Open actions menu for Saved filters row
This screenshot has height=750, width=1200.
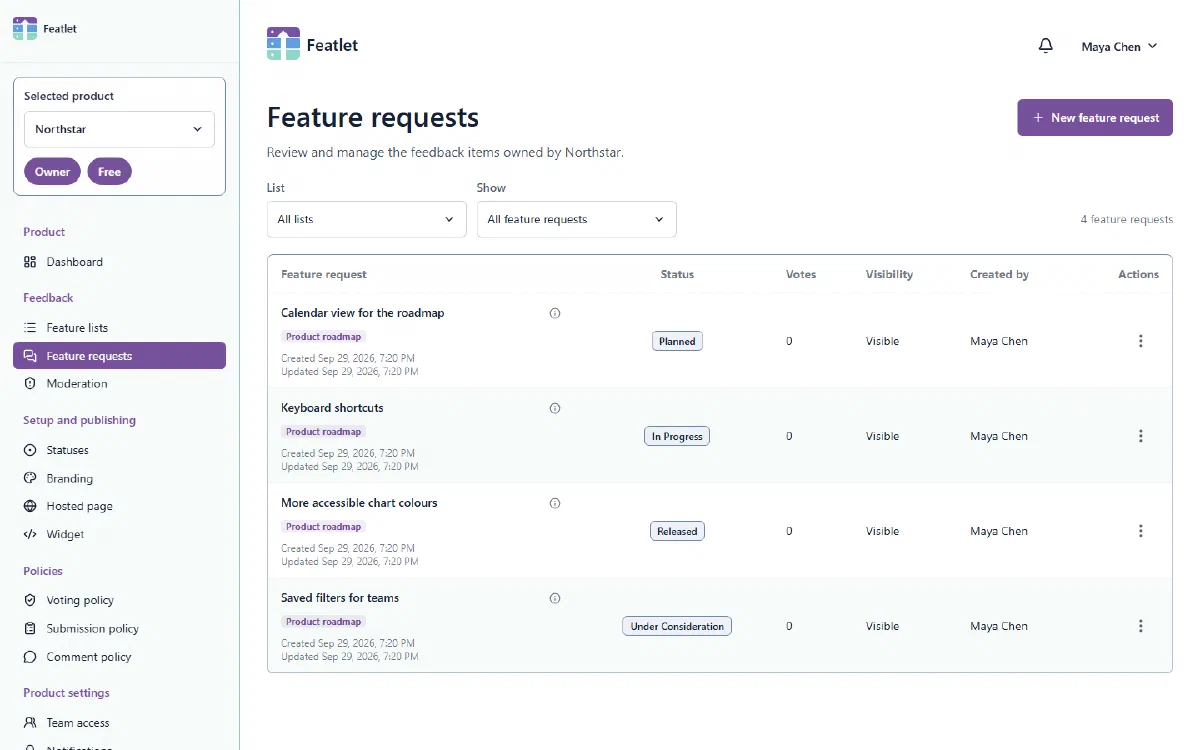(1141, 626)
